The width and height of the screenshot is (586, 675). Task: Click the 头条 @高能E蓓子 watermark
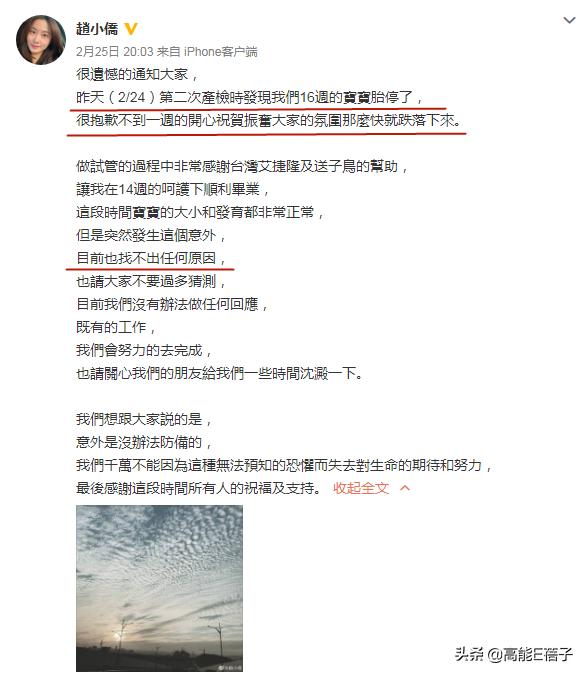pos(514,654)
